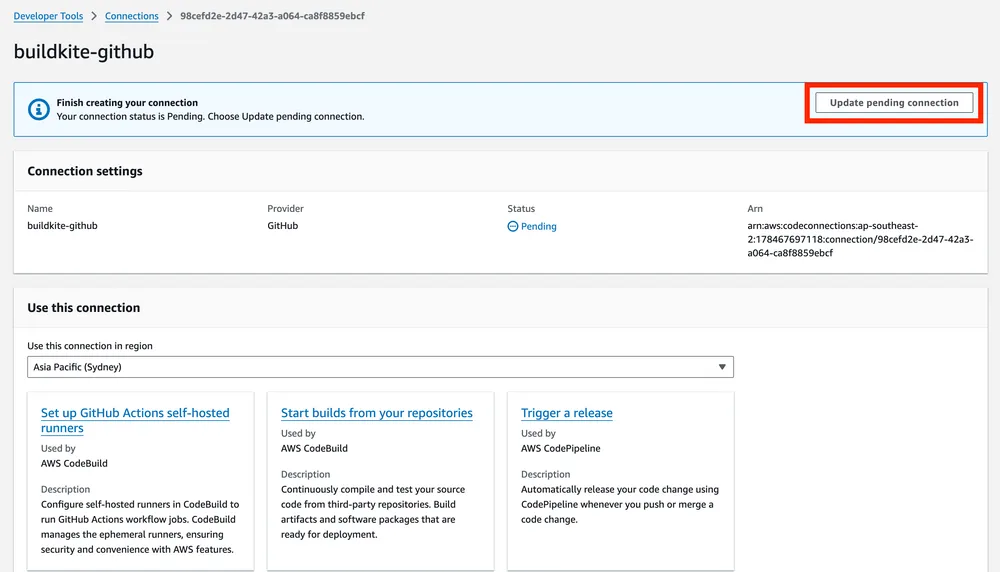Viewport: 1000px width, 572px height.
Task: Click the Use this connection heading
Action: 84,307
